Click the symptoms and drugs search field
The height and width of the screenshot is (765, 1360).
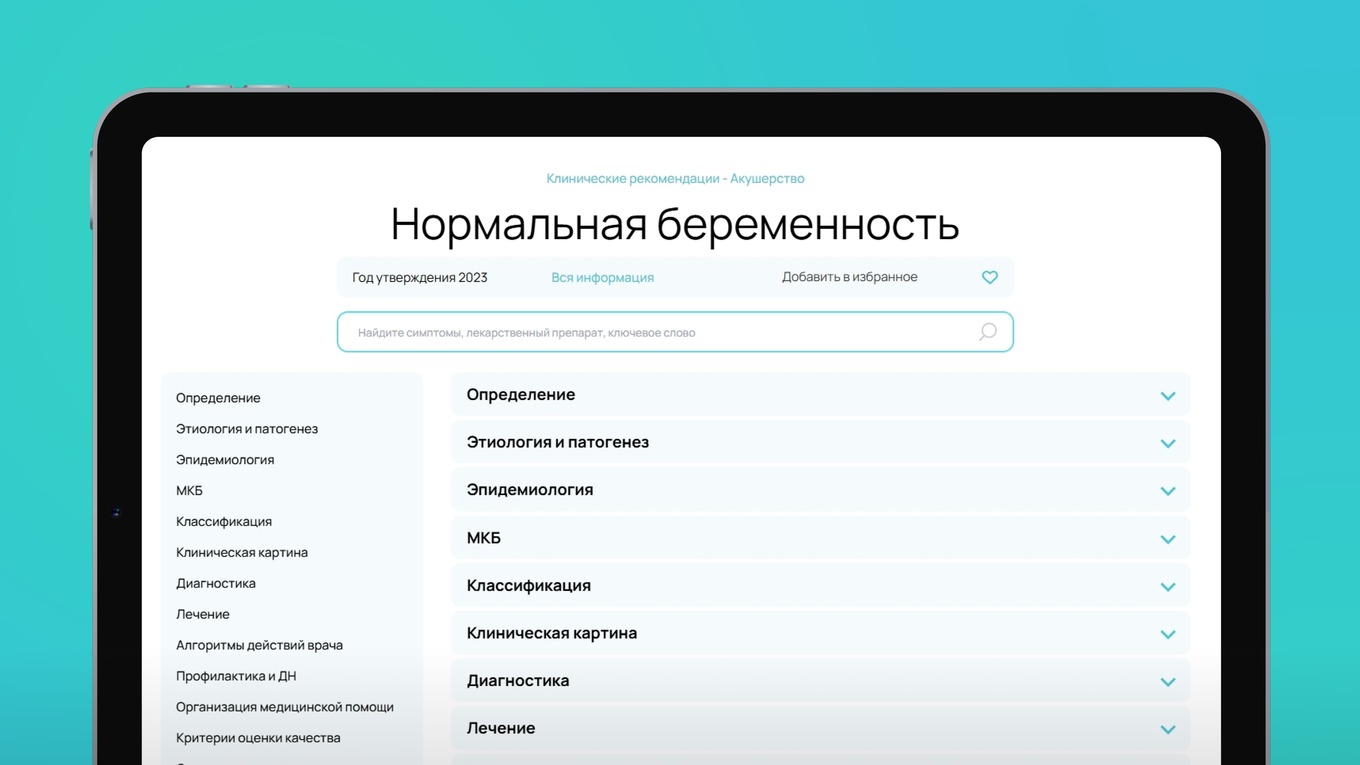(x=675, y=332)
